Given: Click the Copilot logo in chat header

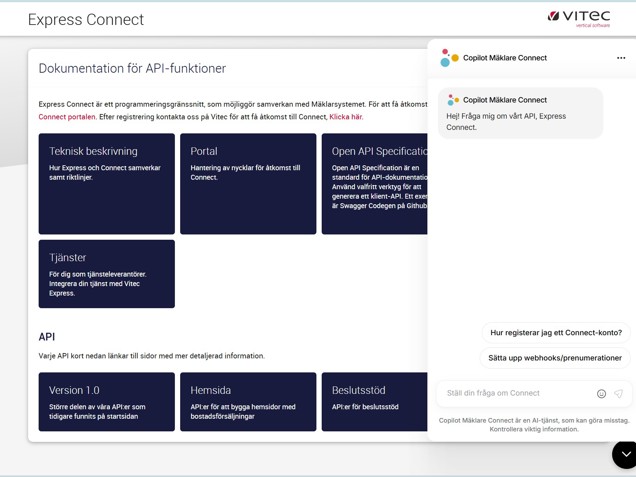Looking at the screenshot, I should 450,58.
